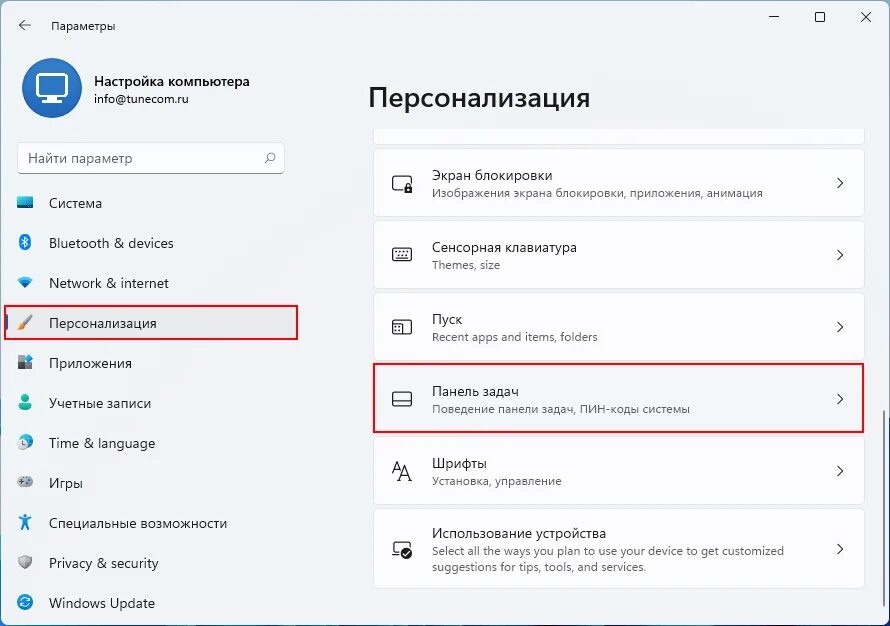The image size is (890, 626).
Task: Click the lock screen icon in Экран блокировки
Action: [402, 183]
